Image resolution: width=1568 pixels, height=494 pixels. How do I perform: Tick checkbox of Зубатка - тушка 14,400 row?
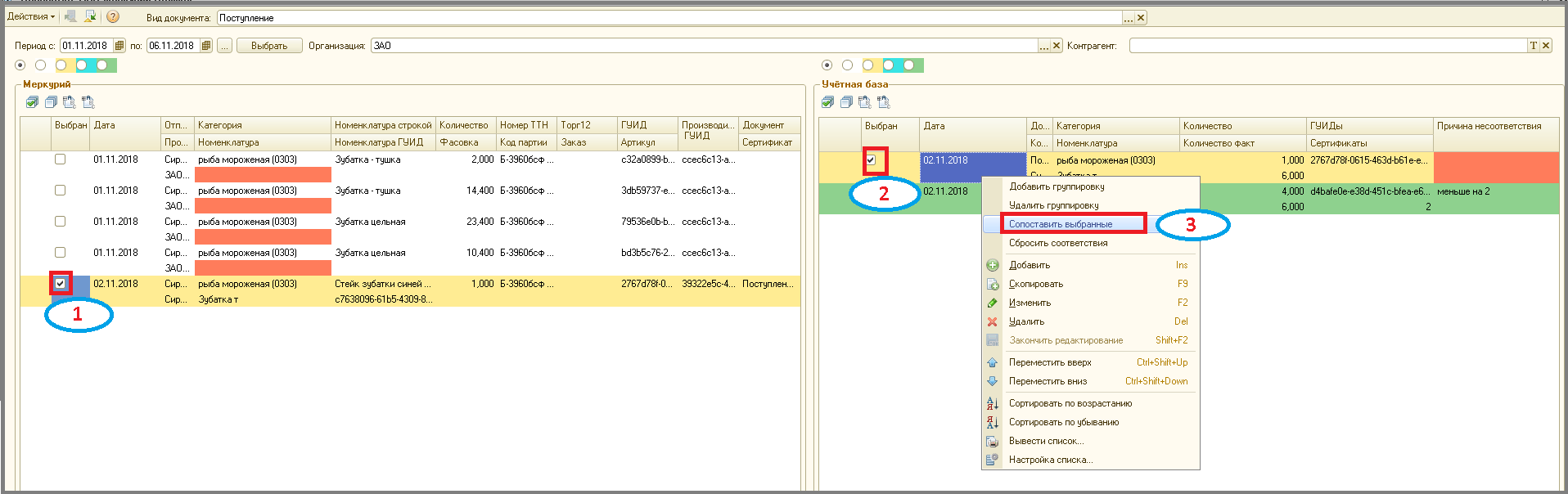pos(60,191)
